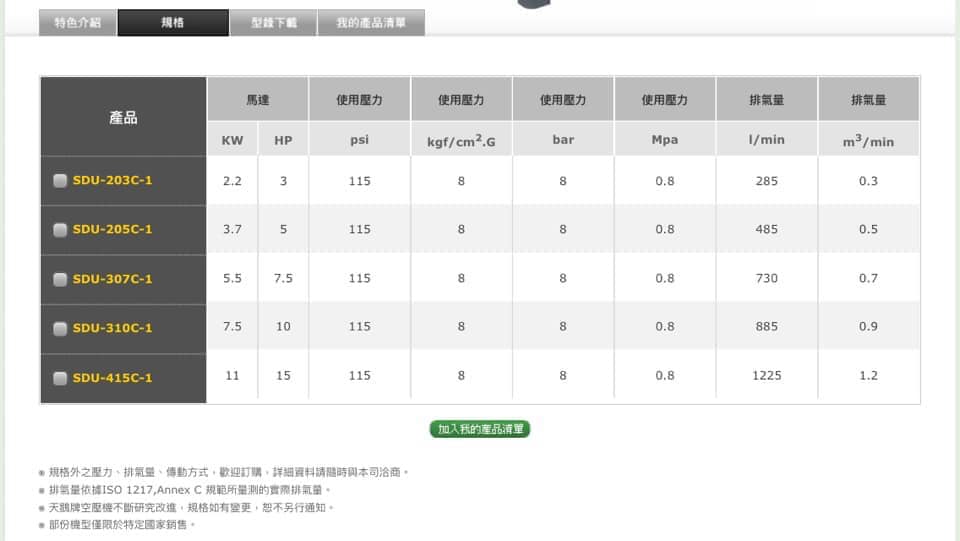Open the SDU-415C-1 product link
The height and width of the screenshot is (541, 960).
click(112, 378)
